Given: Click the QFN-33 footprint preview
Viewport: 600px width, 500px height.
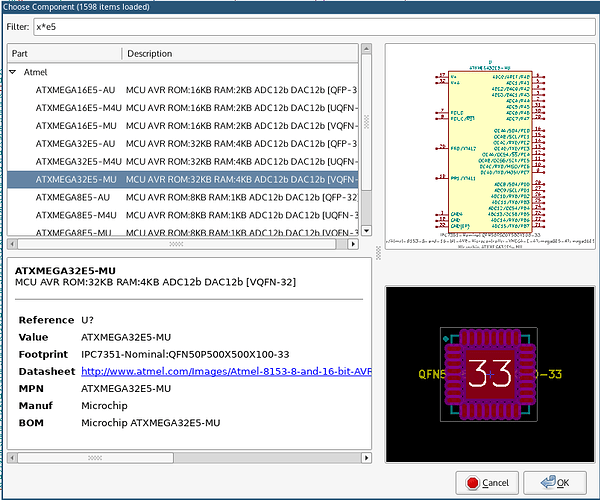Looking at the screenshot, I should pos(490,375).
